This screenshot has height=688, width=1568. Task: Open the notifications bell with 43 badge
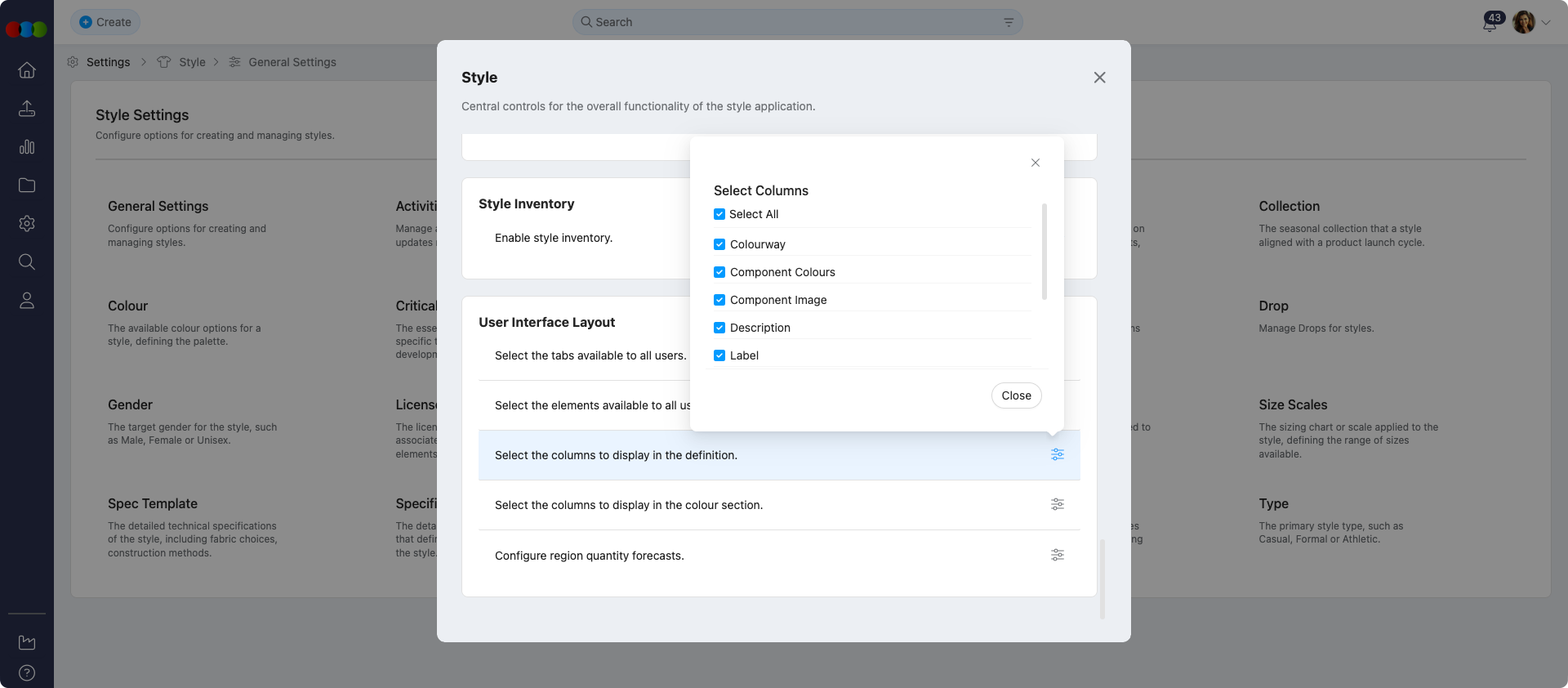(x=1490, y=23)
